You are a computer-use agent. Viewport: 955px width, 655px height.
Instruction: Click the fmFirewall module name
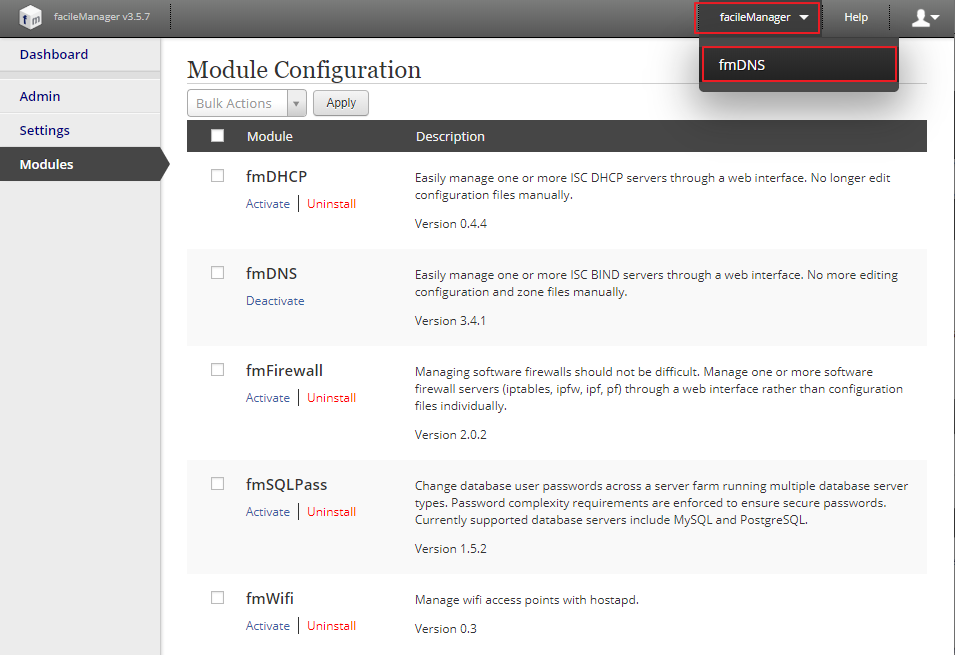[x=284, y=370]
